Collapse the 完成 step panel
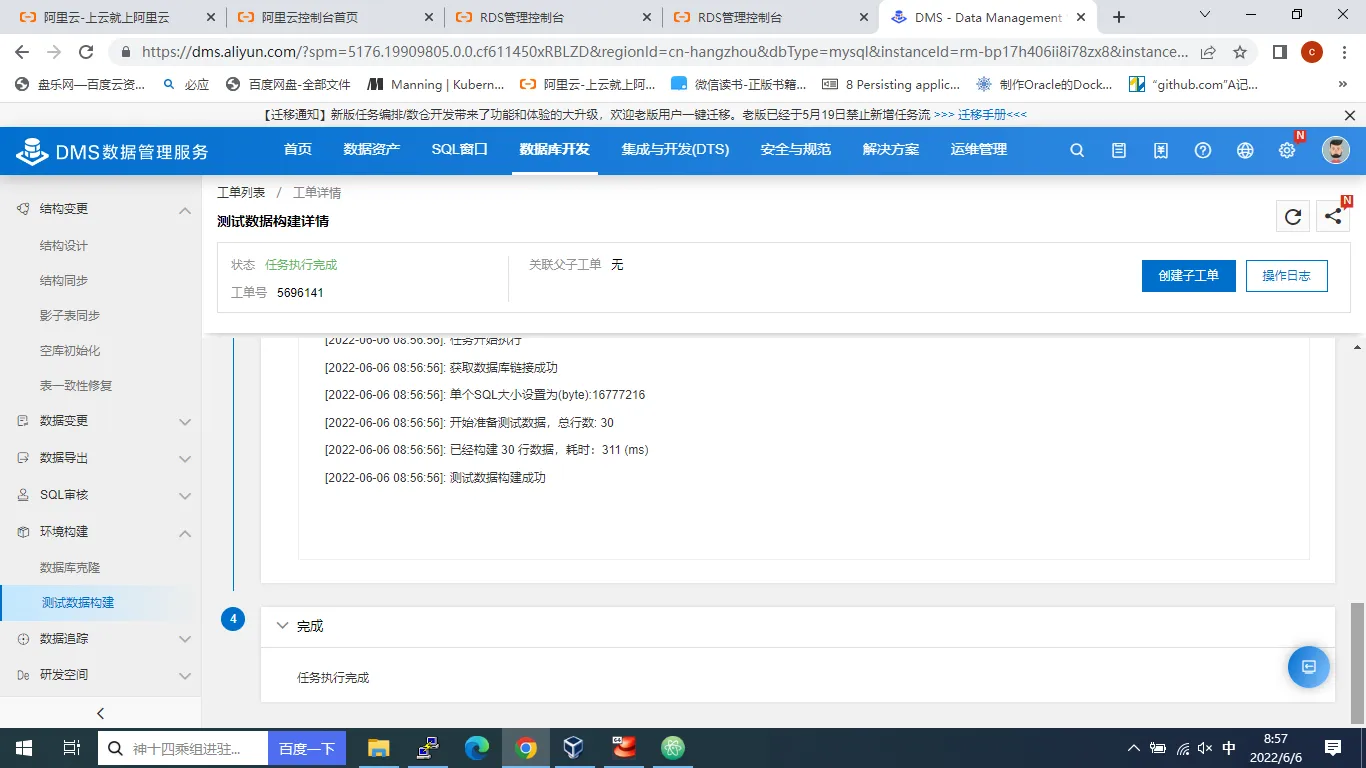 (282, 626)
